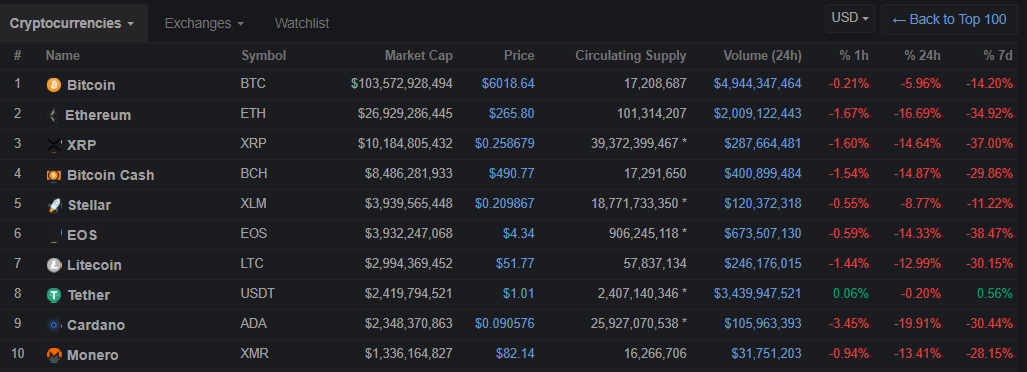The image size is (1027, 372).
Task: Expand the Exchanges dropdown
Action: (x=204, y=24)
